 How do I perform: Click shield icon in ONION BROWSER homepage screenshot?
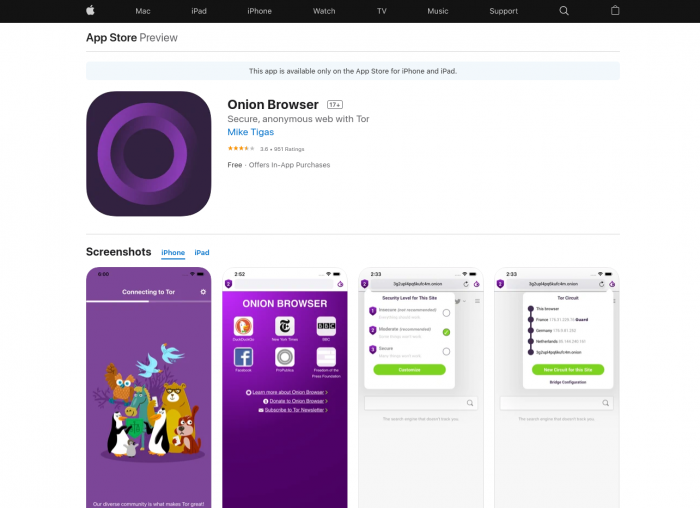coord(229,284)
